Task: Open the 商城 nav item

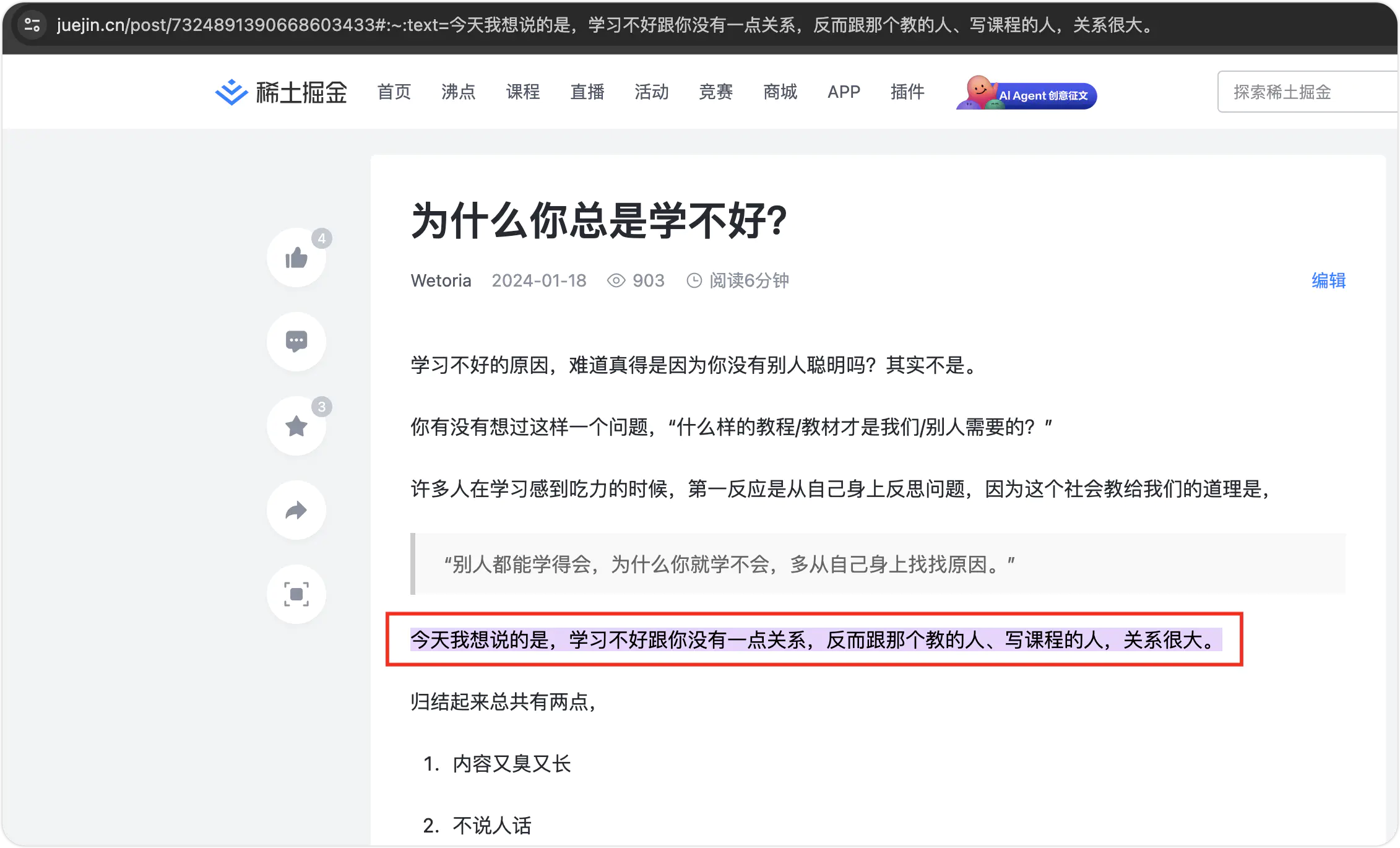Action: click(780, 92)
